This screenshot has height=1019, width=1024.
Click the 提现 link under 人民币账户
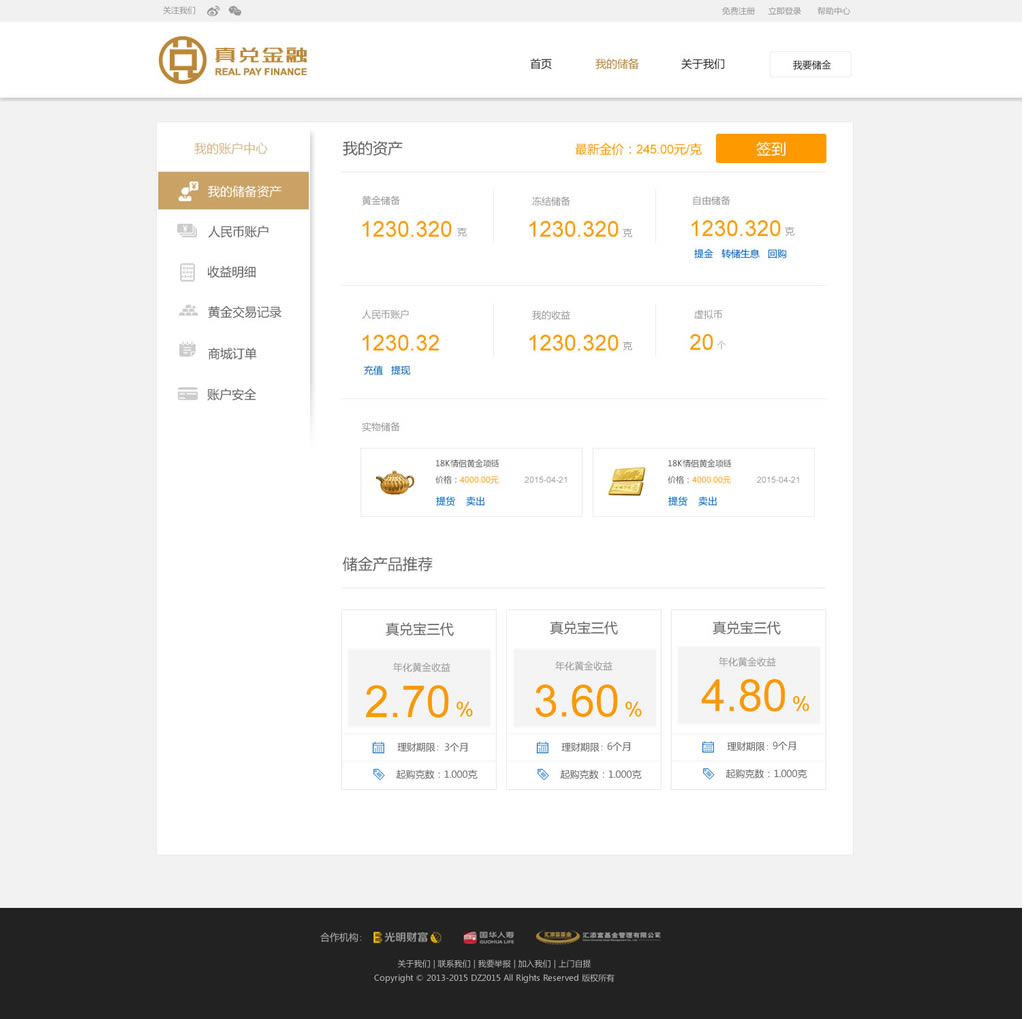point(400,370)
